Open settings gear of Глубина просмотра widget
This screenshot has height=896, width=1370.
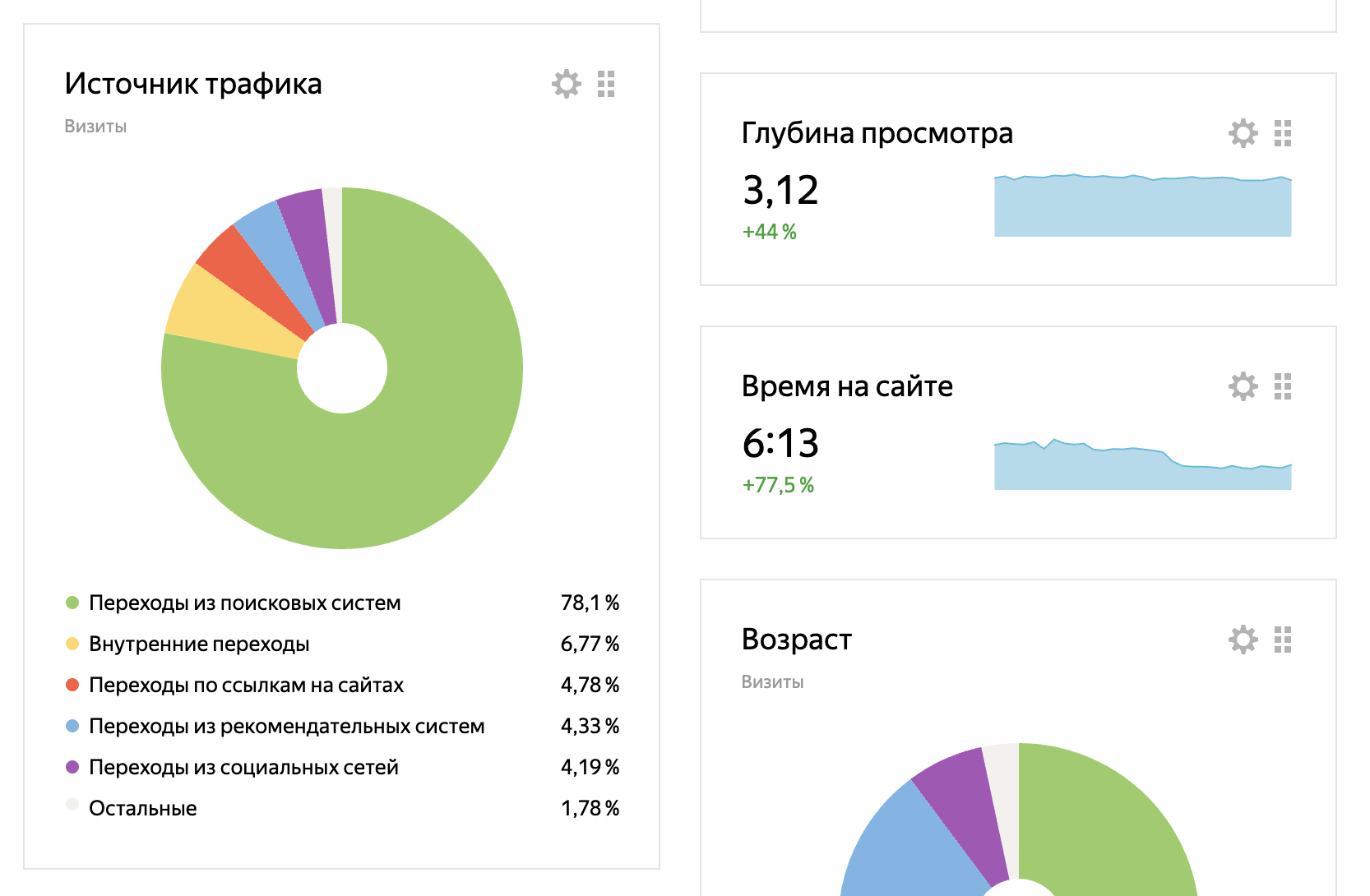coord(1243,133)
